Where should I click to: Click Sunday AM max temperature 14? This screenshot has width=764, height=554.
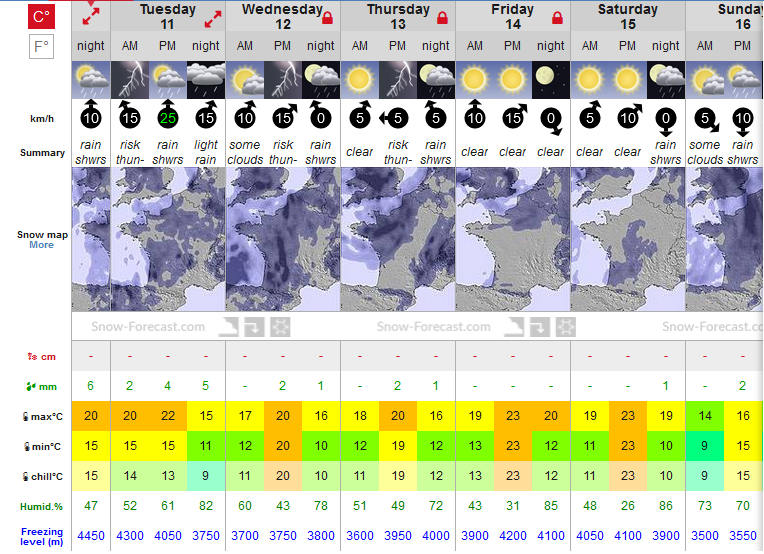tap(705, 416)
